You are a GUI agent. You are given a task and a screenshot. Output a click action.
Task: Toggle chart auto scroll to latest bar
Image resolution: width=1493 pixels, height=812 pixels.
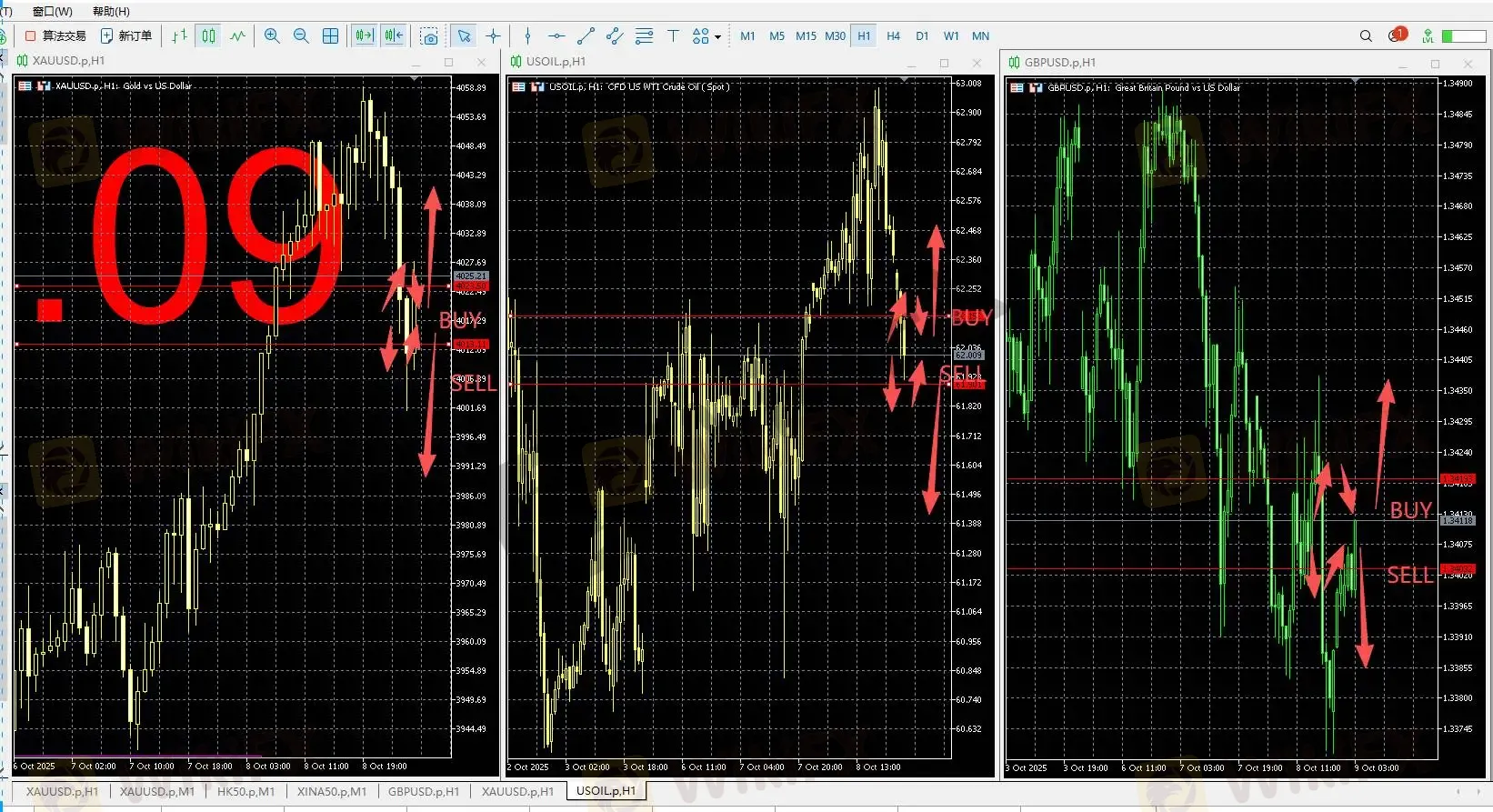[364, 36]
